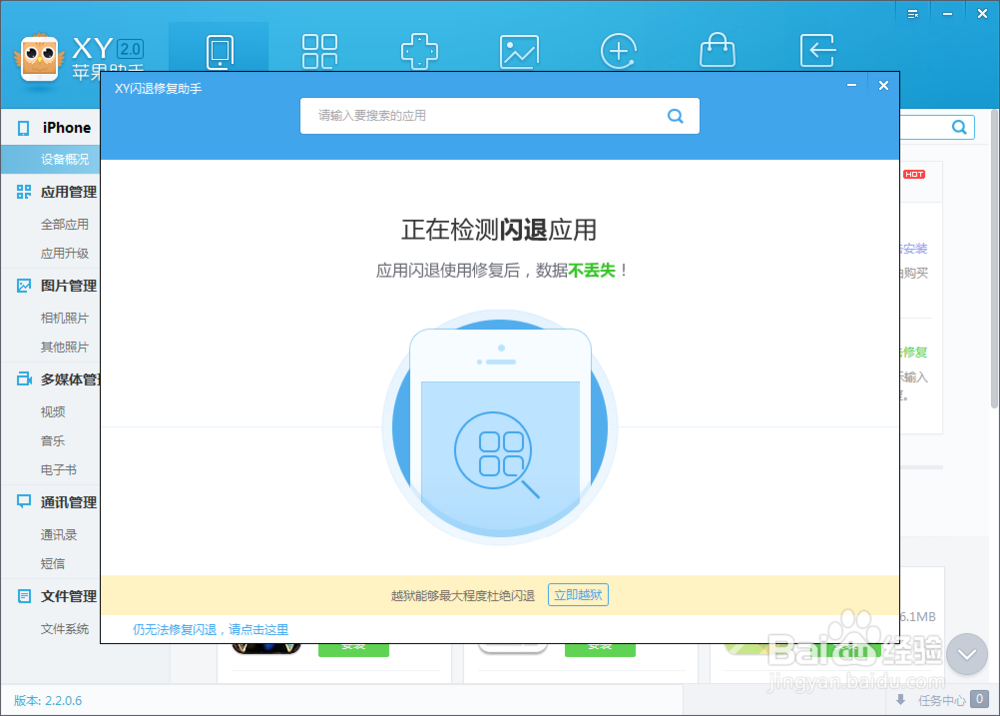
Task: Open 相机照片 in sidebar
Action: (64, 318)
